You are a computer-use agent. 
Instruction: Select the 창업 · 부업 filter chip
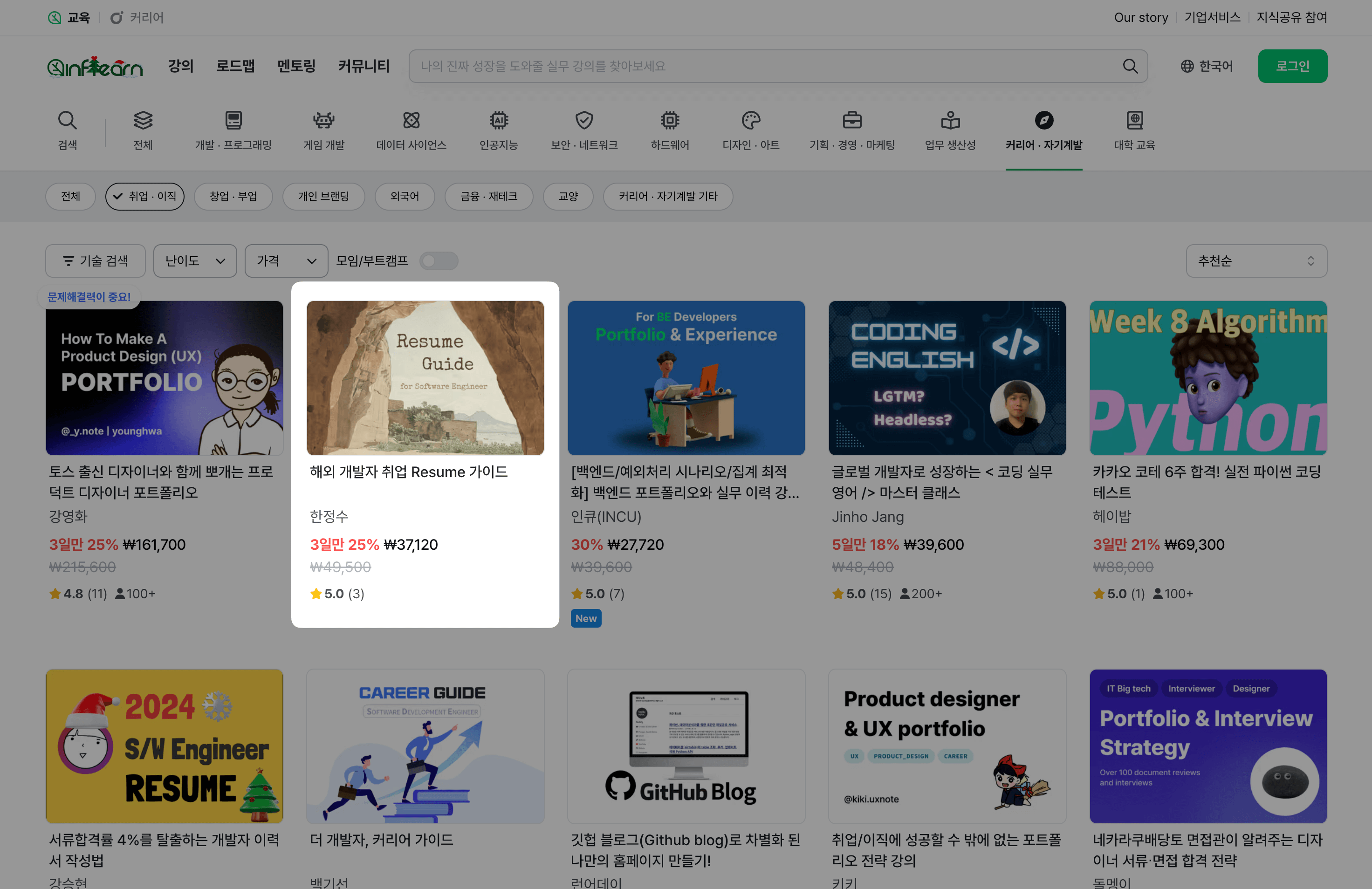[233, 197]
